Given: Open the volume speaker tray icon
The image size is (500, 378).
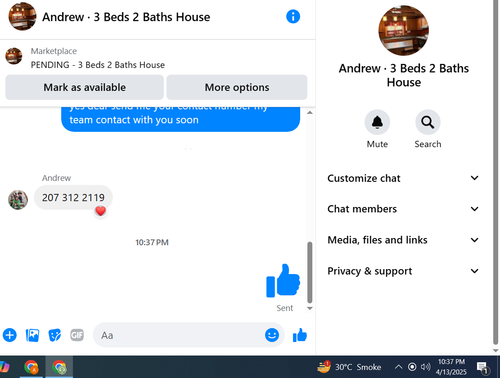Looking at the screenshot, I should click(x=425, y=367).
